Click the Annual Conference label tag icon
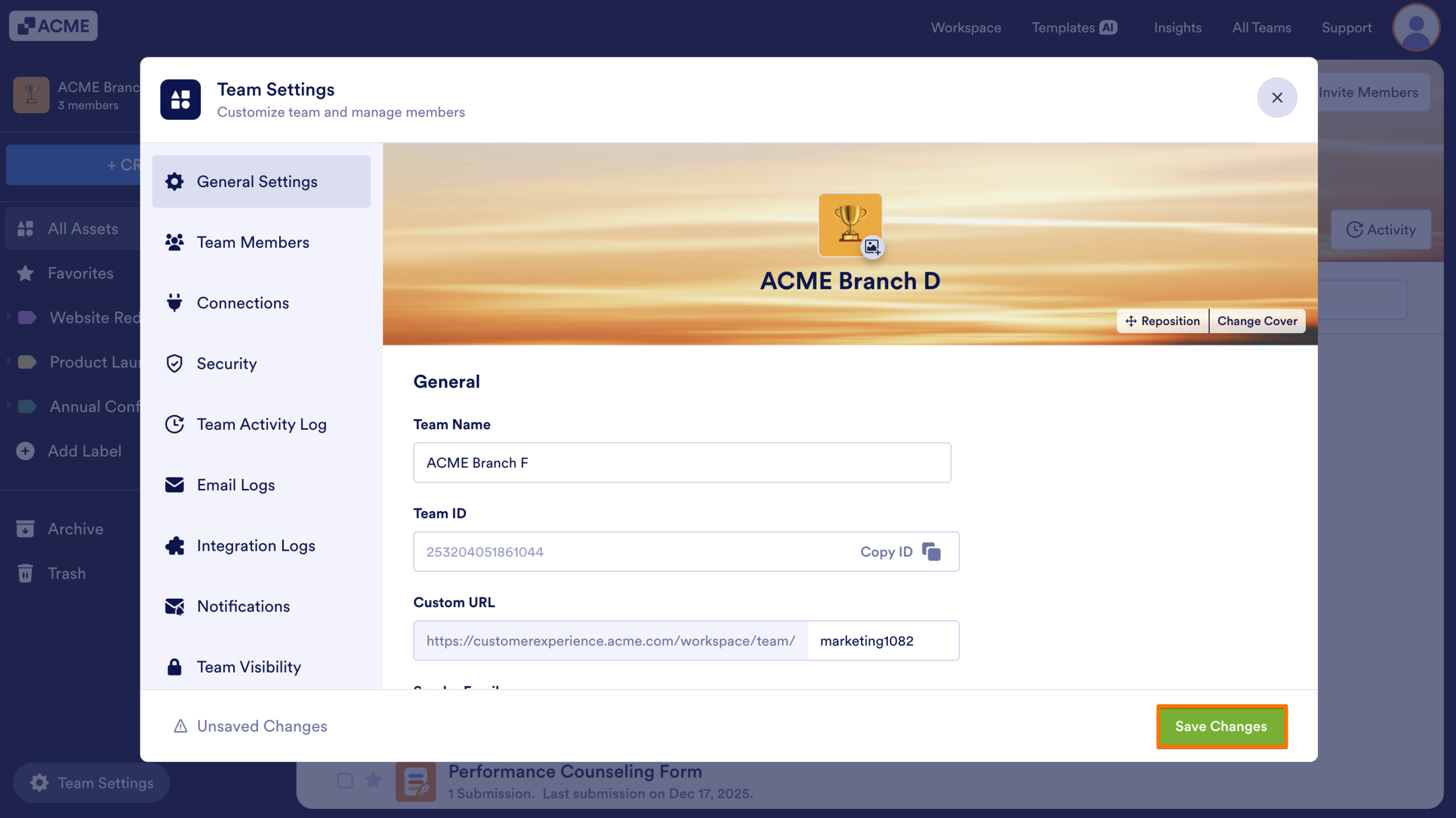1456x818 pixels. coord(27,406)
